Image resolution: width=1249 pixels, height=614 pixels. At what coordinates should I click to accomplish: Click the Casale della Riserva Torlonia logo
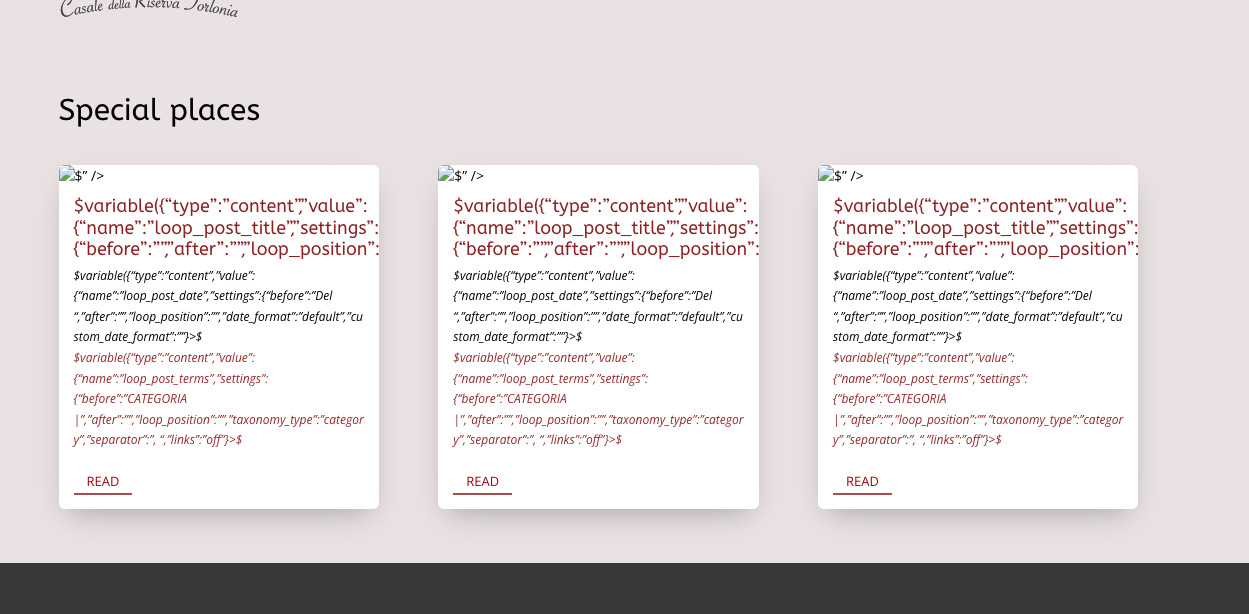coord(149,9)
